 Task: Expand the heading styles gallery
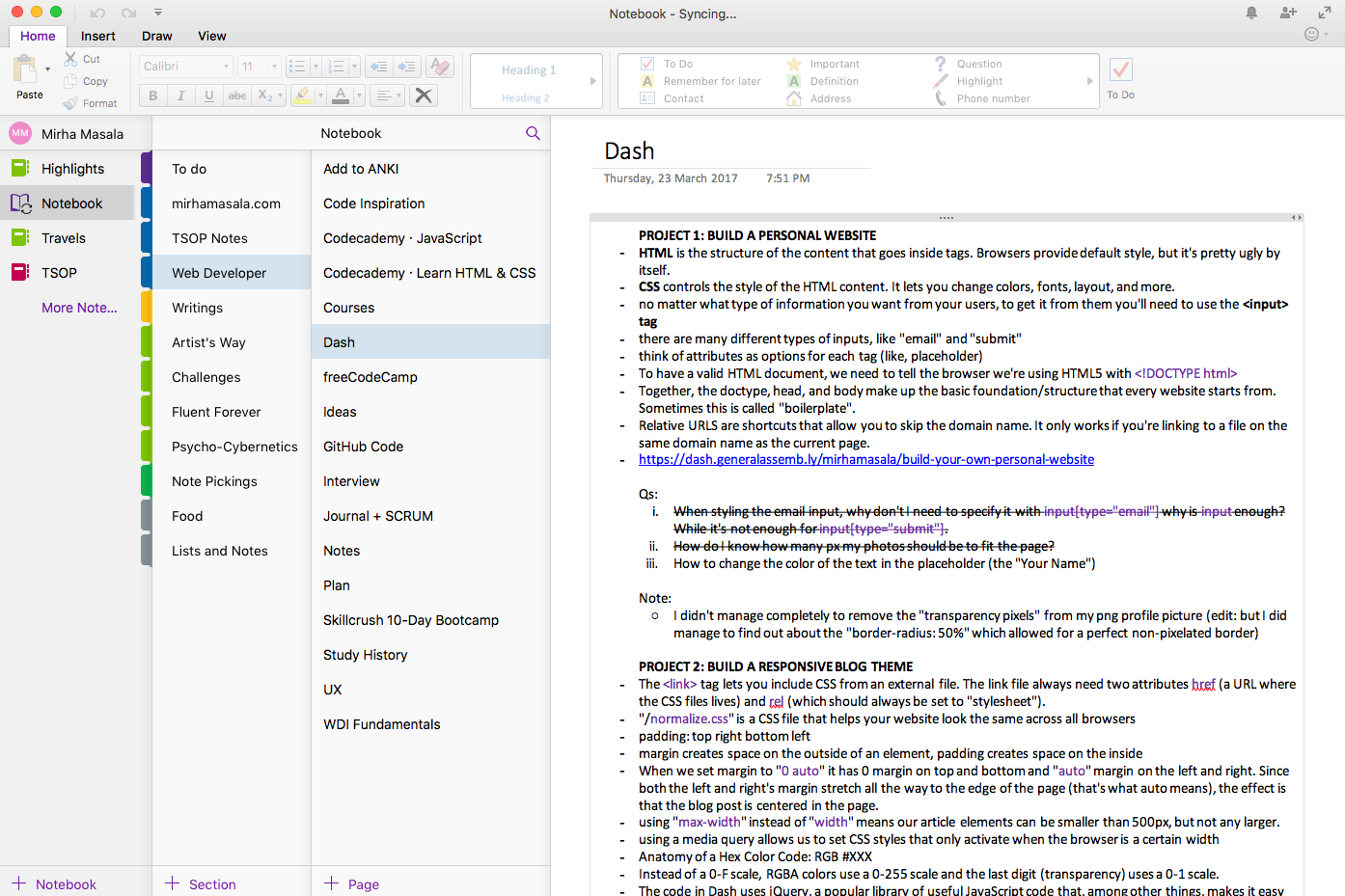[x=593, y=81]
